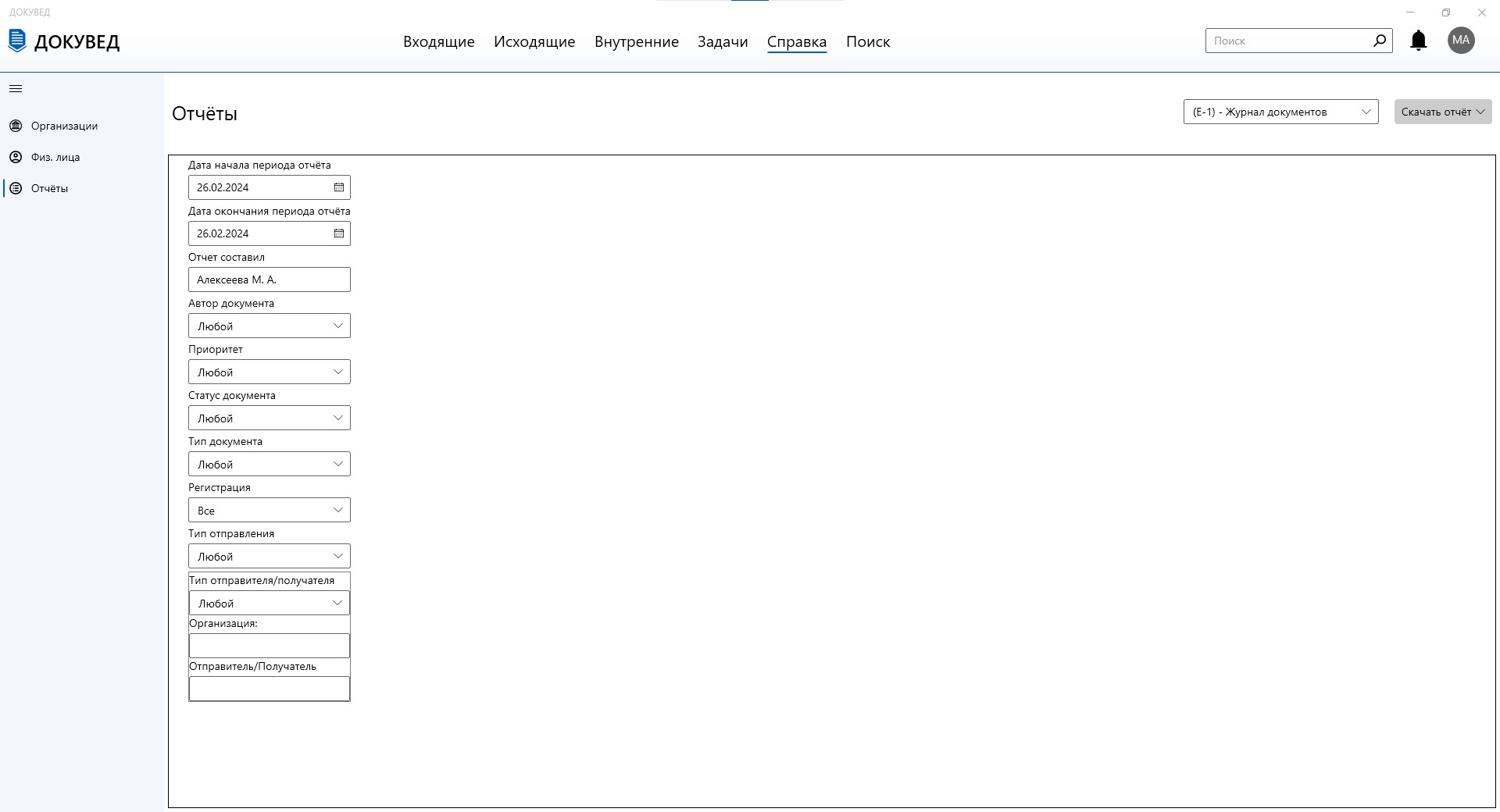Viewport: 1500px width, 812px height.
Task: Click the Отчёты sidebar icon
Action: (16, 188)
